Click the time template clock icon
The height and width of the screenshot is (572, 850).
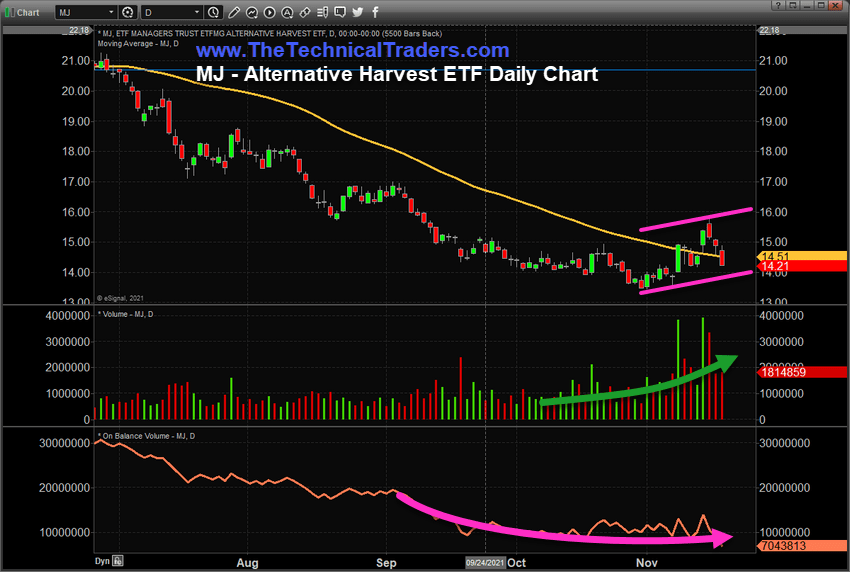click(214, 12)
